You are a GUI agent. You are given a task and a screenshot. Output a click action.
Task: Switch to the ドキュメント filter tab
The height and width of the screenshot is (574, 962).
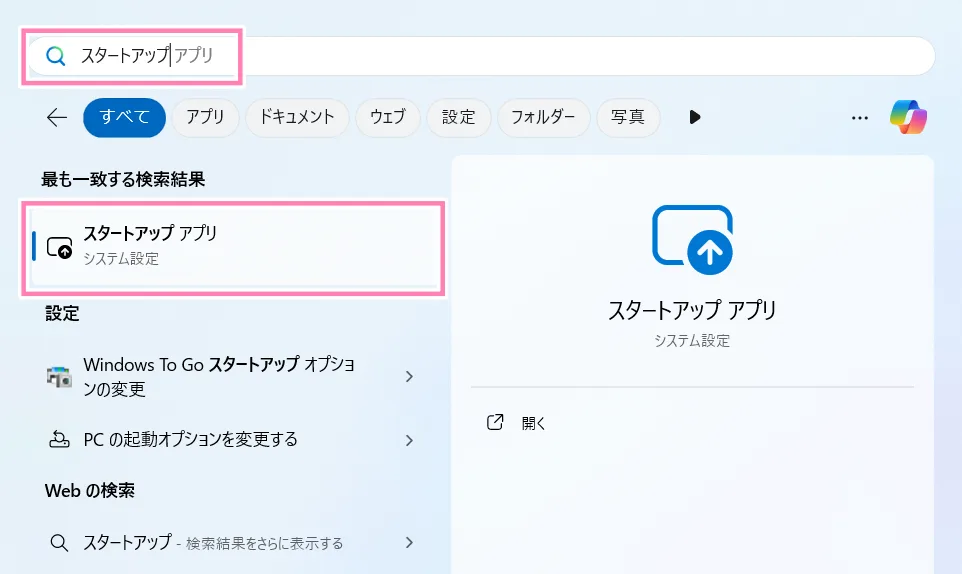[x=297, y=117]
